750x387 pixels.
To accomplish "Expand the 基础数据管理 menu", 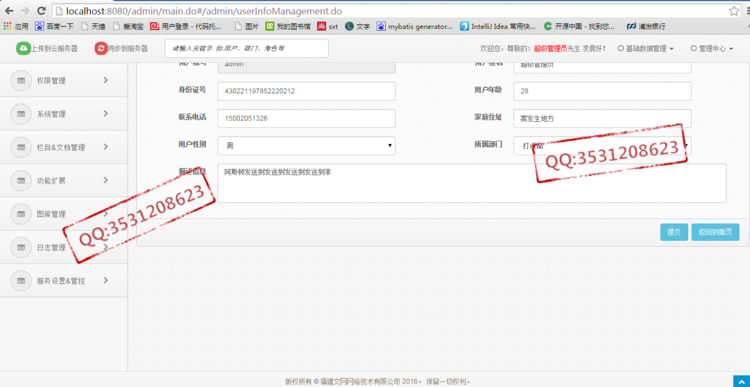I will (646, 48).
